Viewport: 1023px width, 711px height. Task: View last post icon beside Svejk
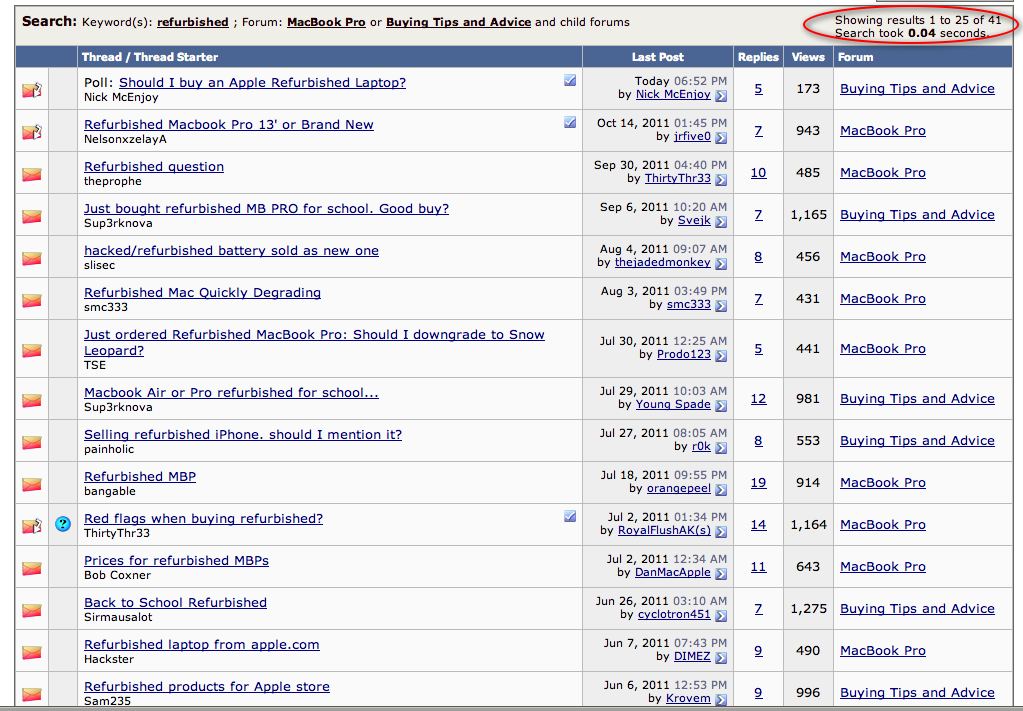(x=721, y=222)
